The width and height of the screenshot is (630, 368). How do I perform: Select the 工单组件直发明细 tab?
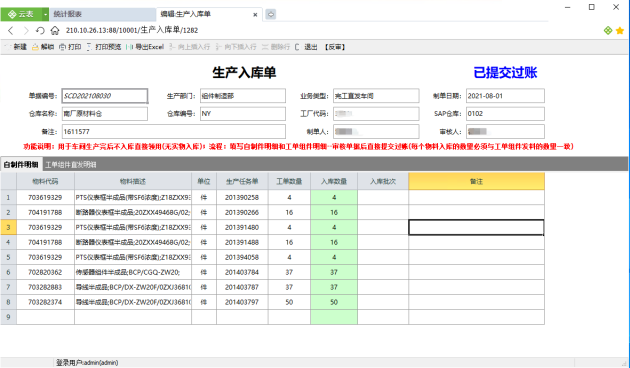click(71, 165)
